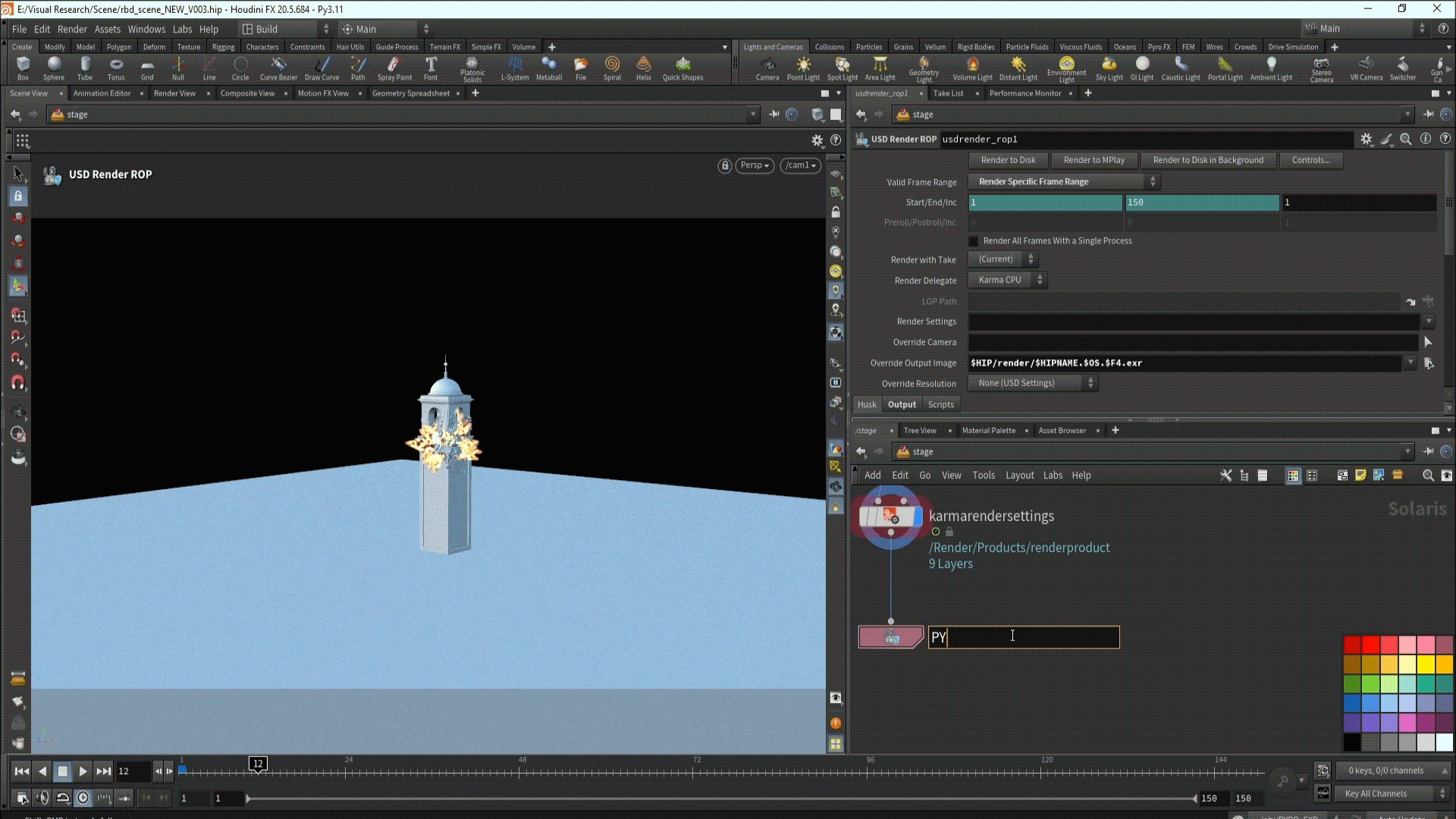Switch to the Geometry Spreadsheet tab
Image resolution: width=1456 pixels, height=819 pixels.
[410, 93]
